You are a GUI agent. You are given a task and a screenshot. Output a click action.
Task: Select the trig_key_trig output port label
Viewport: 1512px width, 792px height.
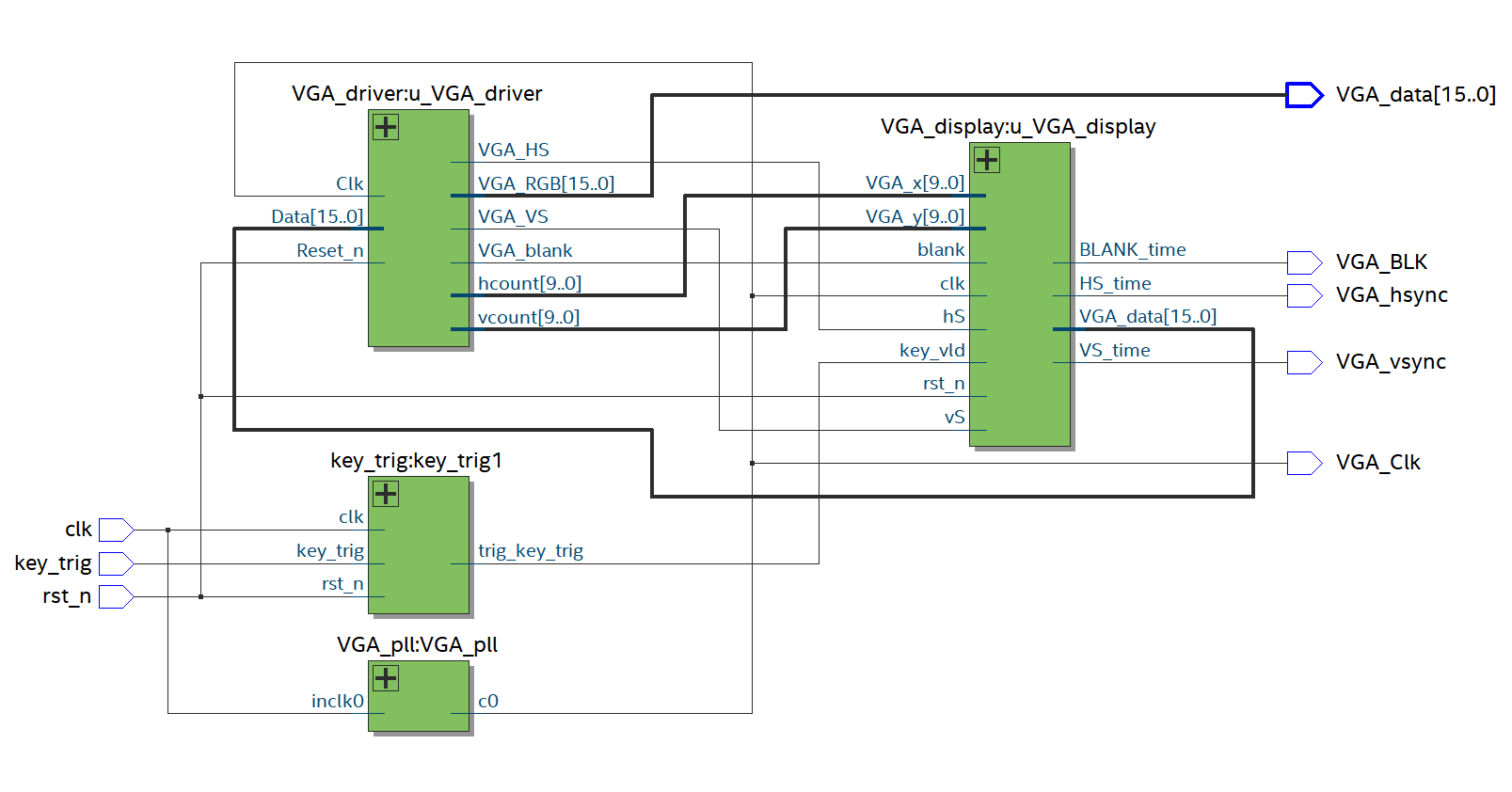click(x=531, y=550)
